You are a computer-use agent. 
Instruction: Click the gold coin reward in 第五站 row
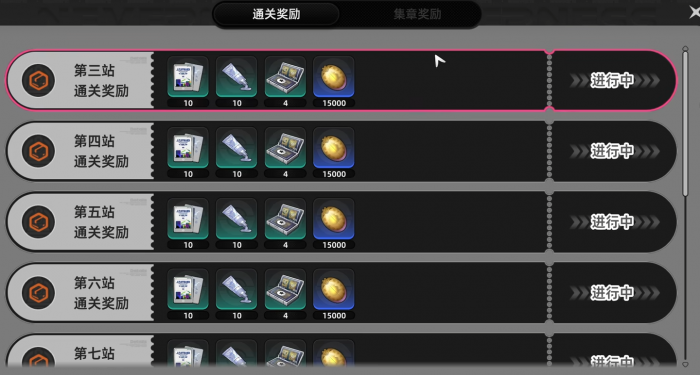(x=334, y=218)
